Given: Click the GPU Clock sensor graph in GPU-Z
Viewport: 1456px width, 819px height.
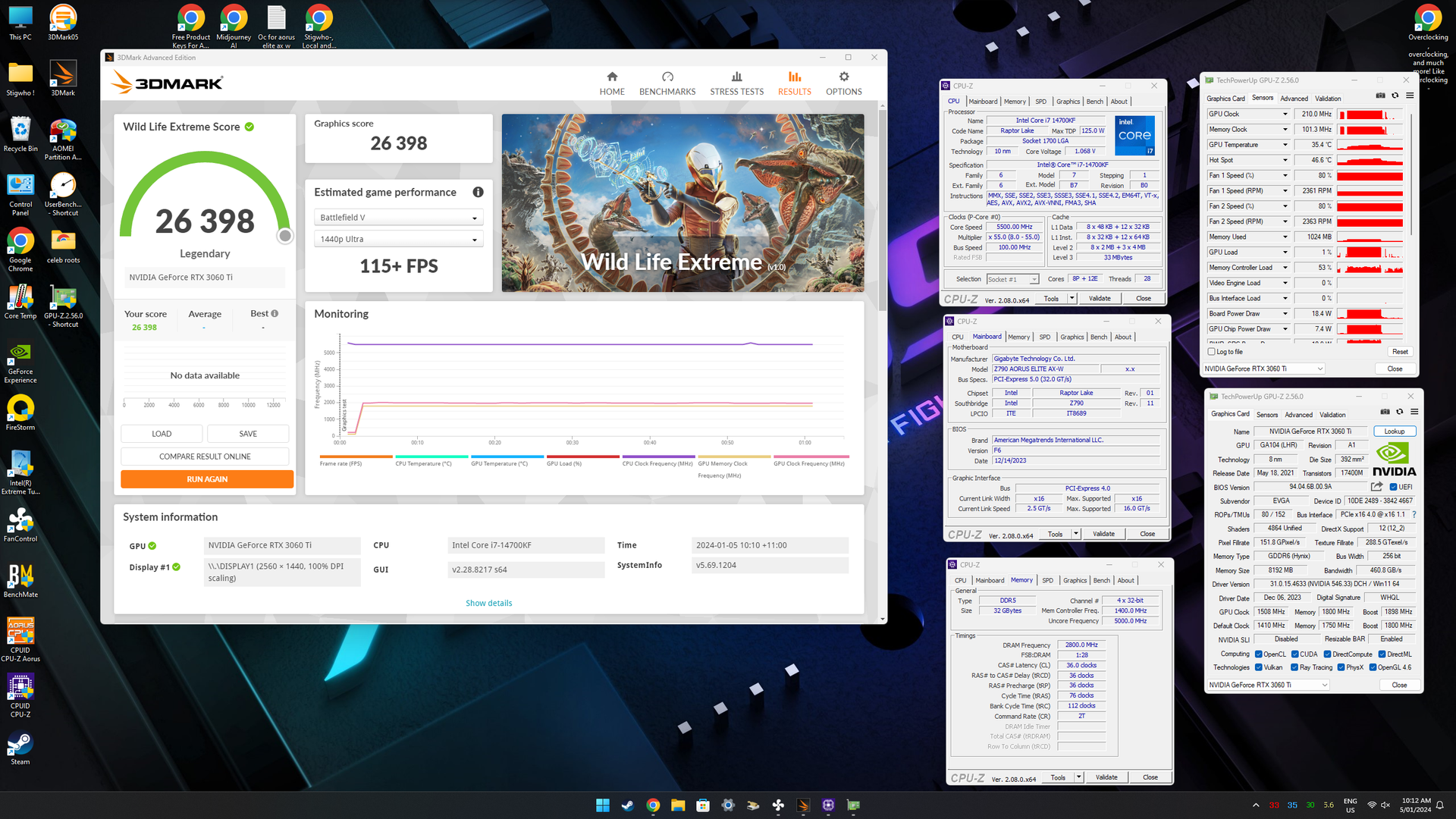Looking at the screenshot, I should pos(1370,115).
